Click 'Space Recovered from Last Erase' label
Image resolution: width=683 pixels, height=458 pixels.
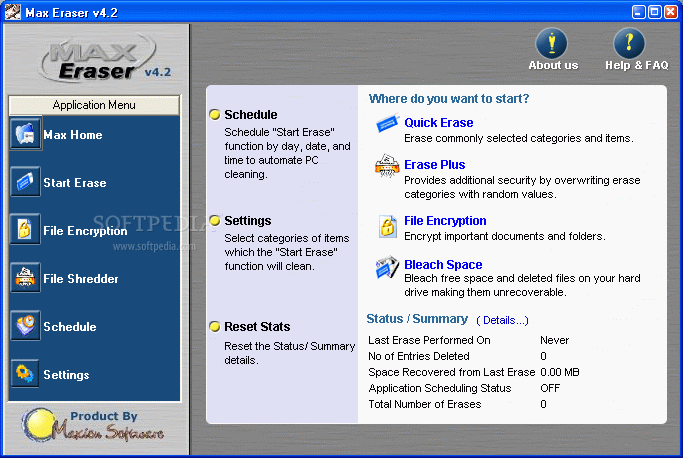451,372
